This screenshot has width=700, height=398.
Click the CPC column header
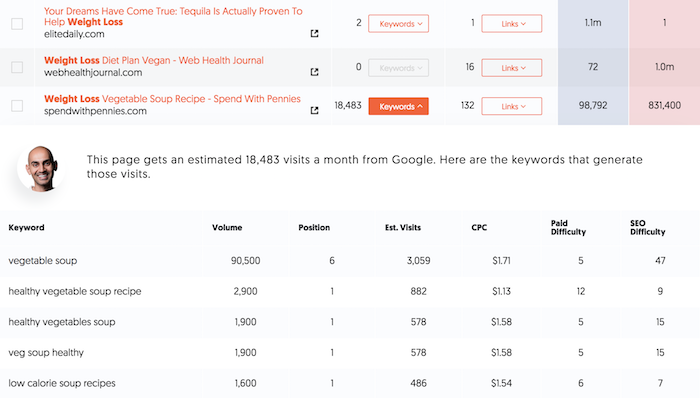(479, 228)
